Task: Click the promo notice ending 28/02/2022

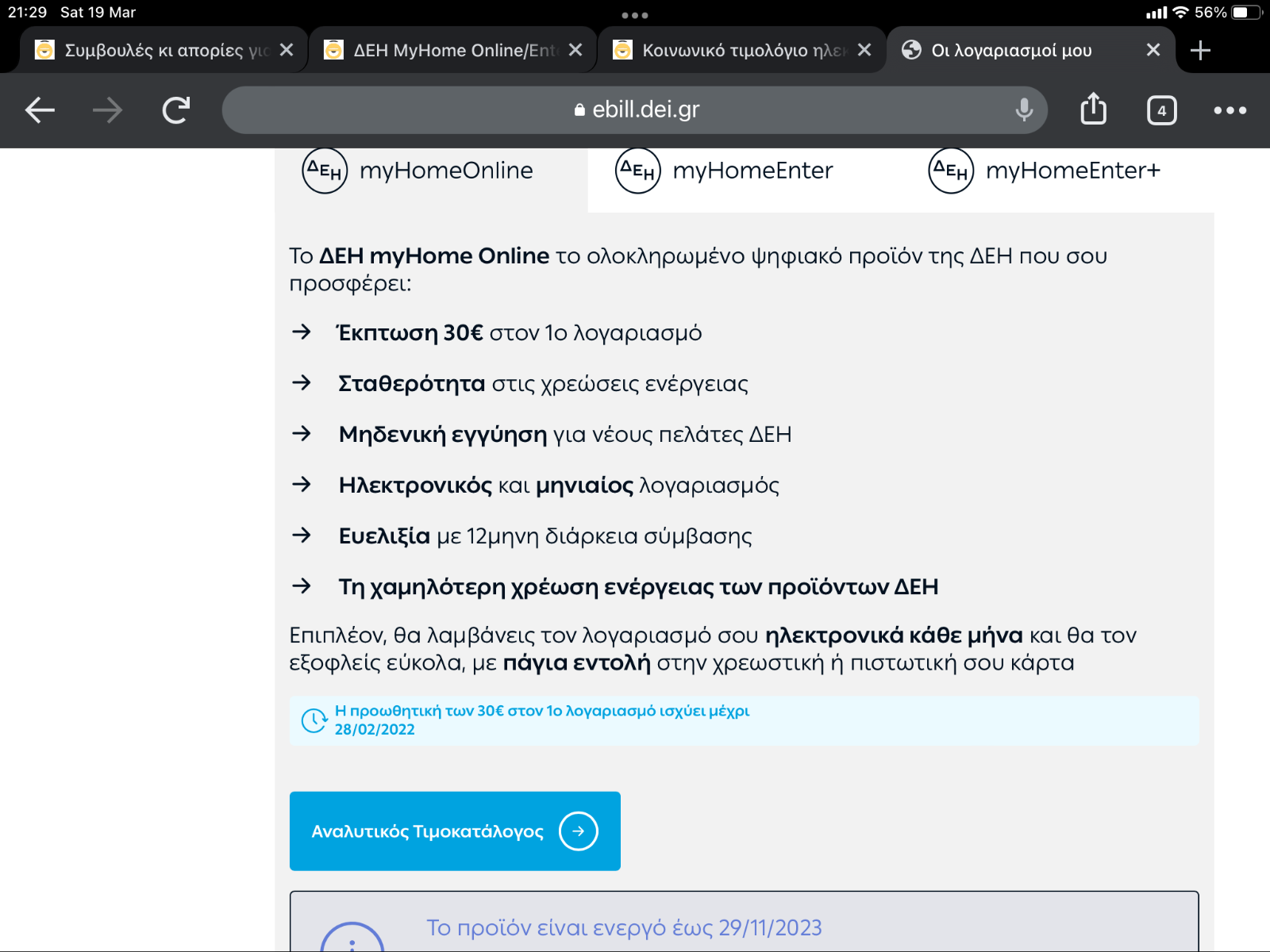Action: coord(745,720)
